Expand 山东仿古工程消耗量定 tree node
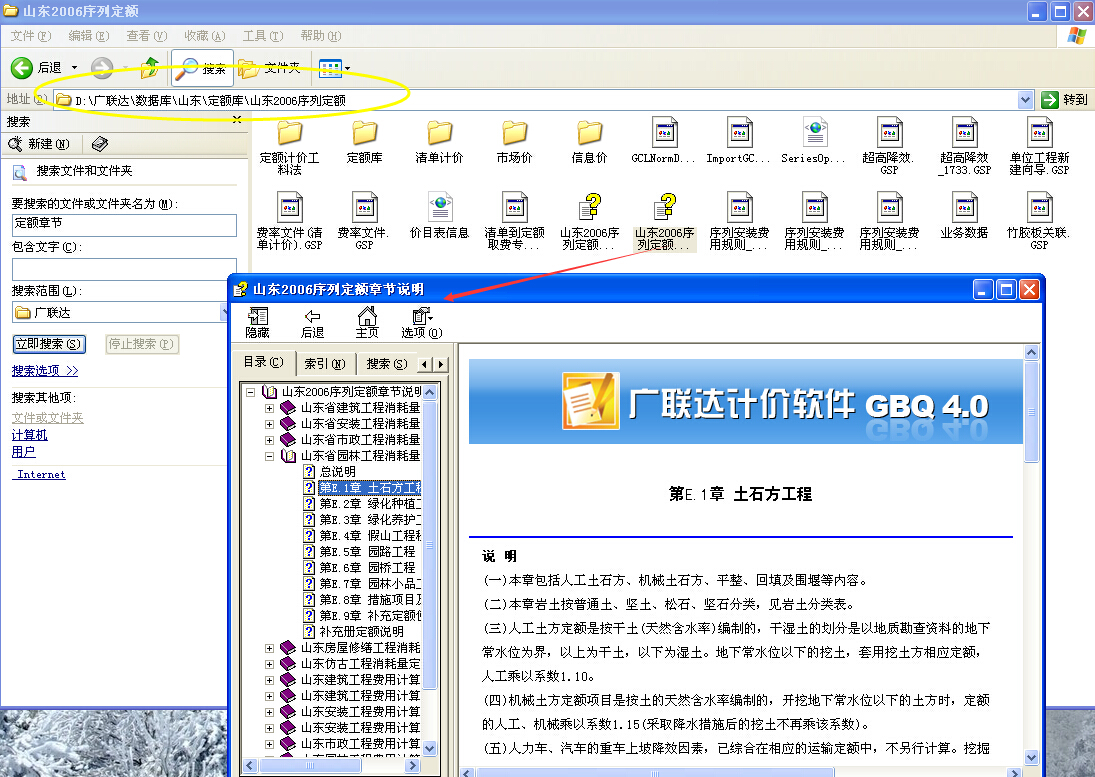Viewport: 1095px width, 777px height. click(269, 664)
